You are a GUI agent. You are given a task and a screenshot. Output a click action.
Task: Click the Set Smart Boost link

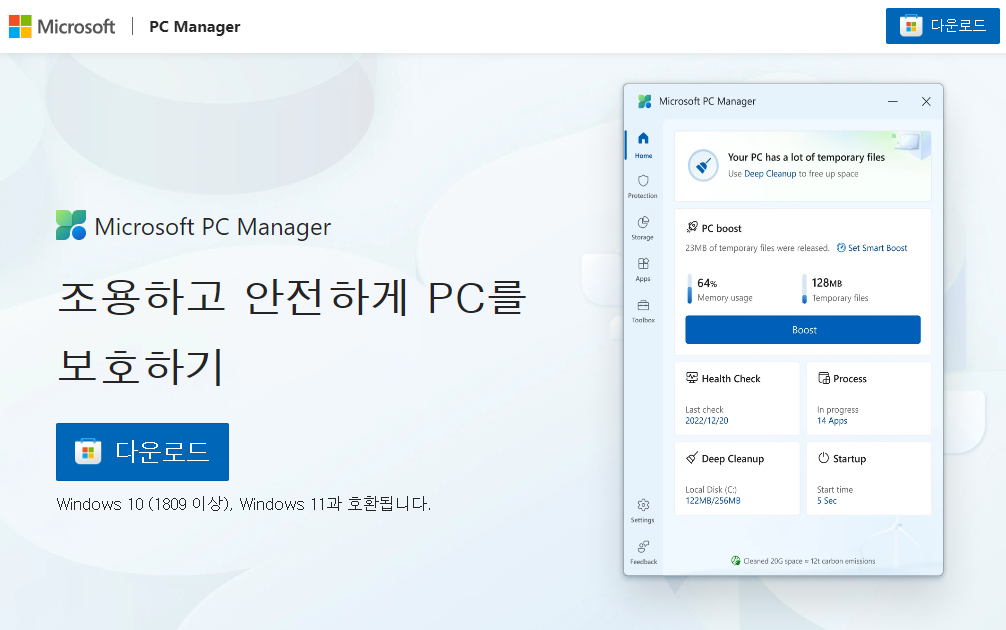872,248
